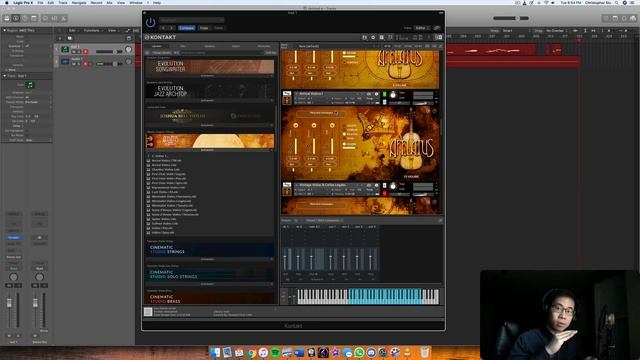Open Functions menu in Logic tracks area
The height and width of the screenshot is (360, 640).
(x=93, y=31)
